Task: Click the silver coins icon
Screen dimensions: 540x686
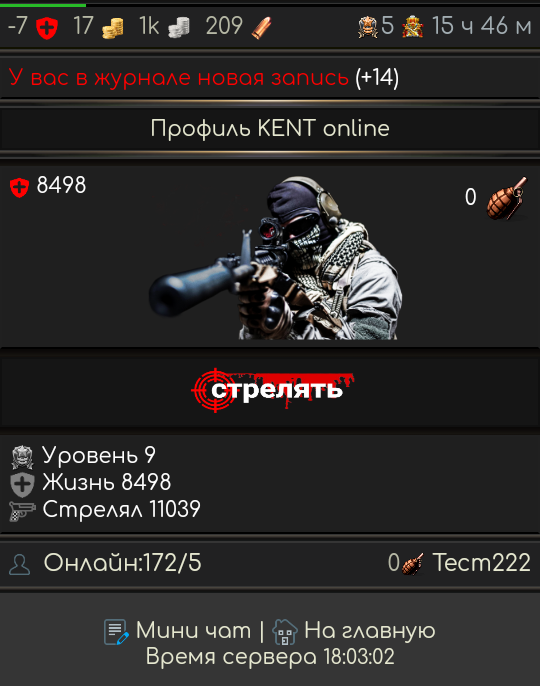Action: tap(179, 28)
